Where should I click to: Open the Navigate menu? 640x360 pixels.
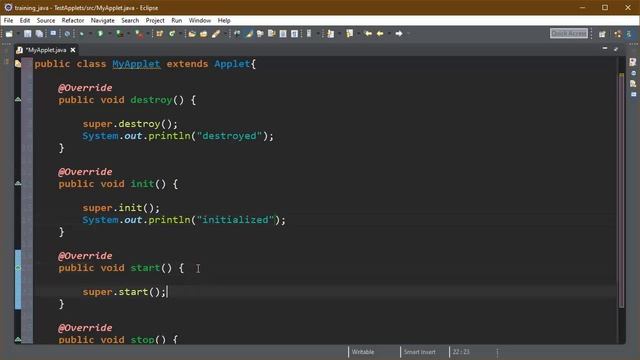pyautogui.click(x=102, y=20)
